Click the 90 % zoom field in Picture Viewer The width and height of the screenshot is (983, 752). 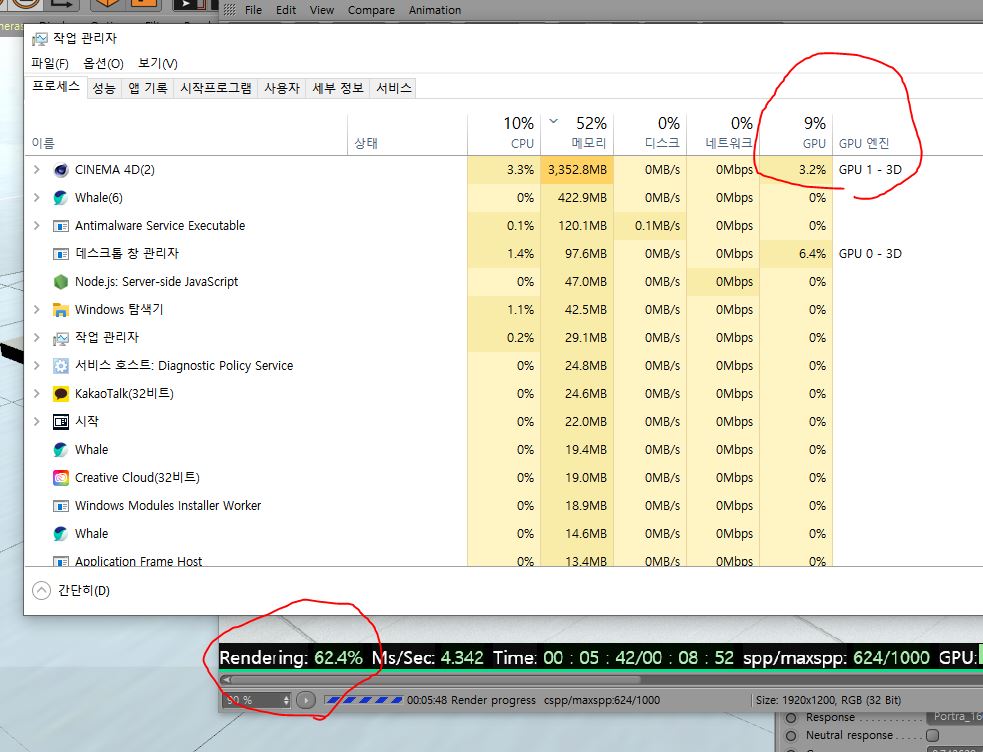tap(256, 700)
